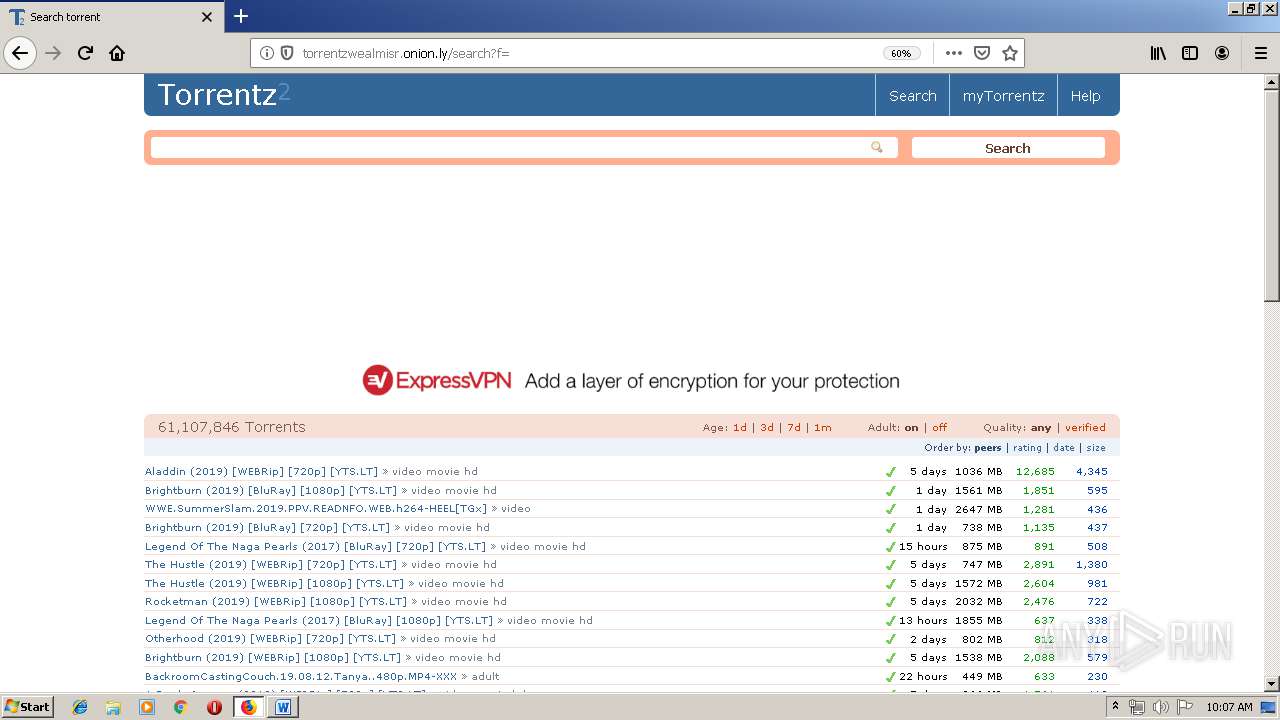This screenshot has width=1280, height=720.
Task: Click the magnifier icon in search box
Action: click(877, 147)
